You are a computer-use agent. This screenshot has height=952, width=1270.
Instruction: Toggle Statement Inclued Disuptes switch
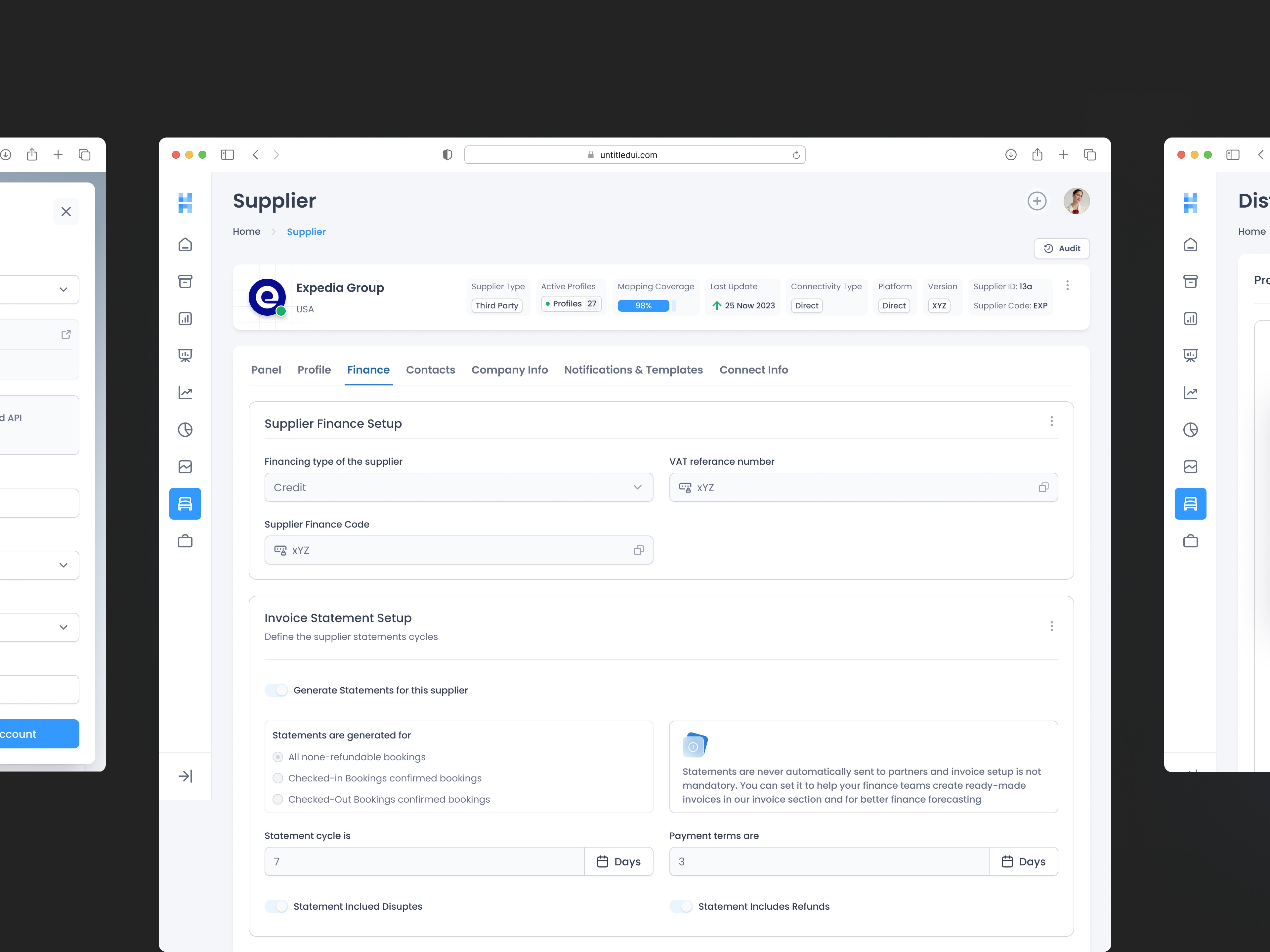(x=276, y=906)
